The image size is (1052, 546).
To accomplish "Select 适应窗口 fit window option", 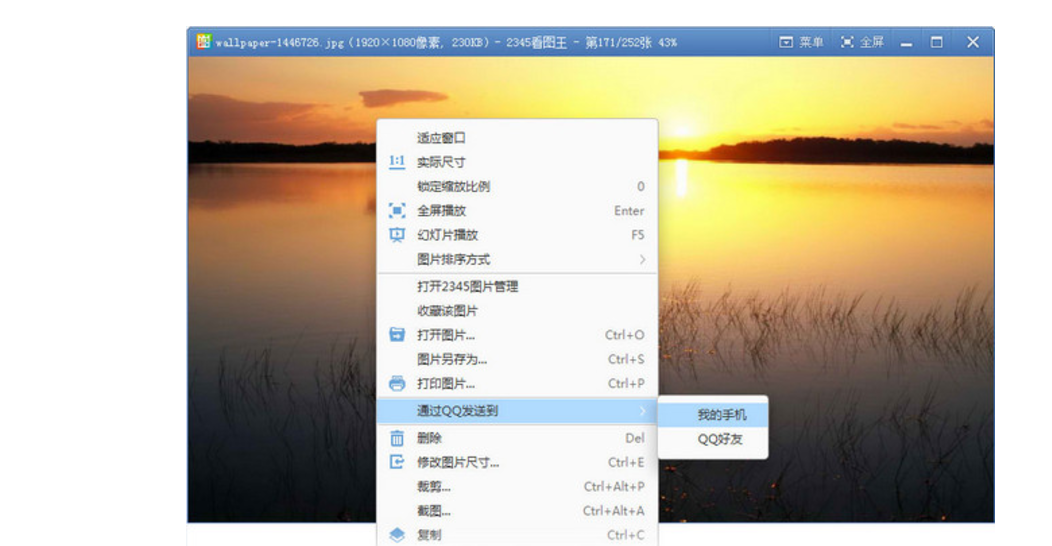I will point(441,138).
